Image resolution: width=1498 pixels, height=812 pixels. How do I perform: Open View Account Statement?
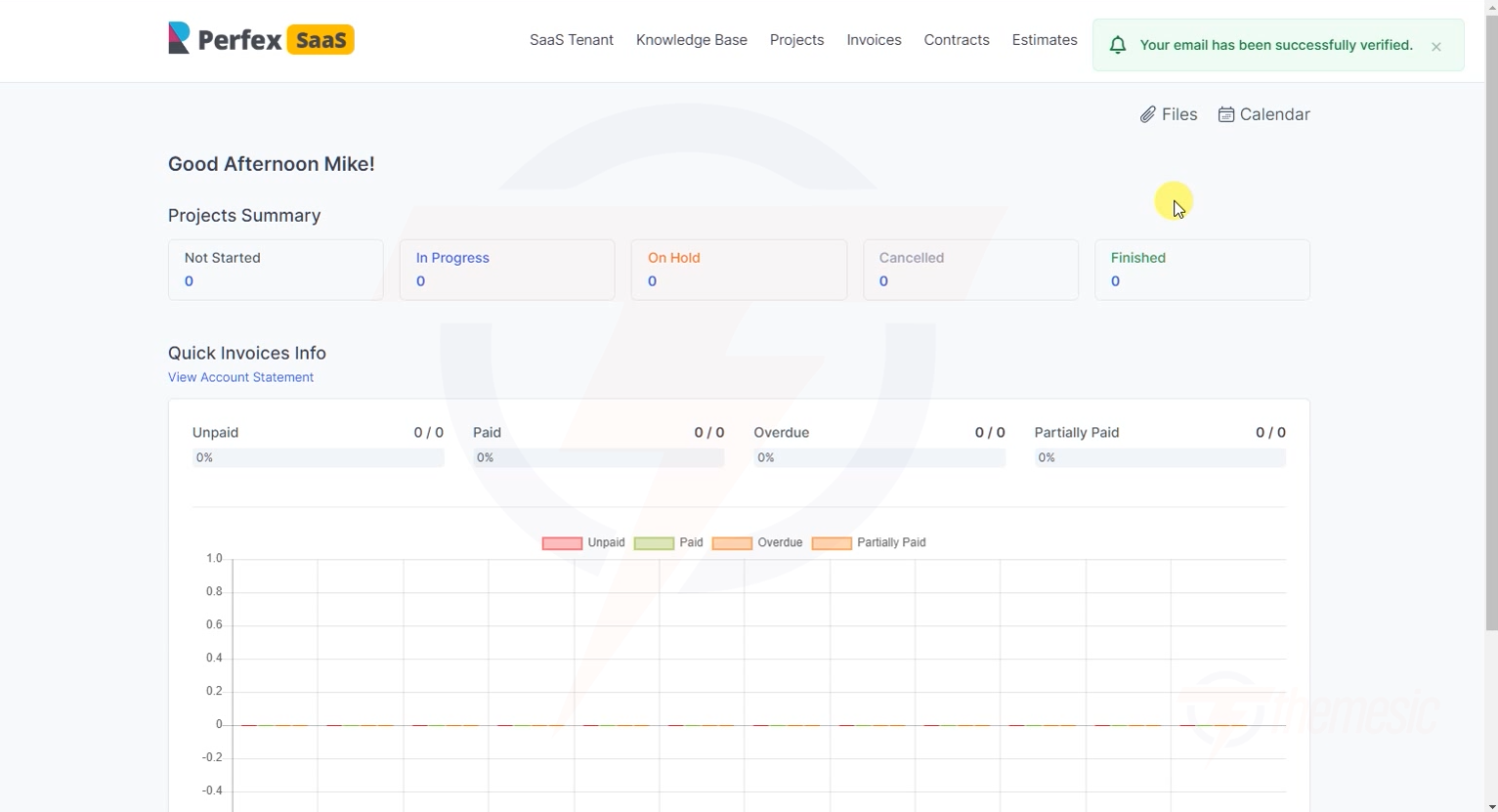point(240,377)
